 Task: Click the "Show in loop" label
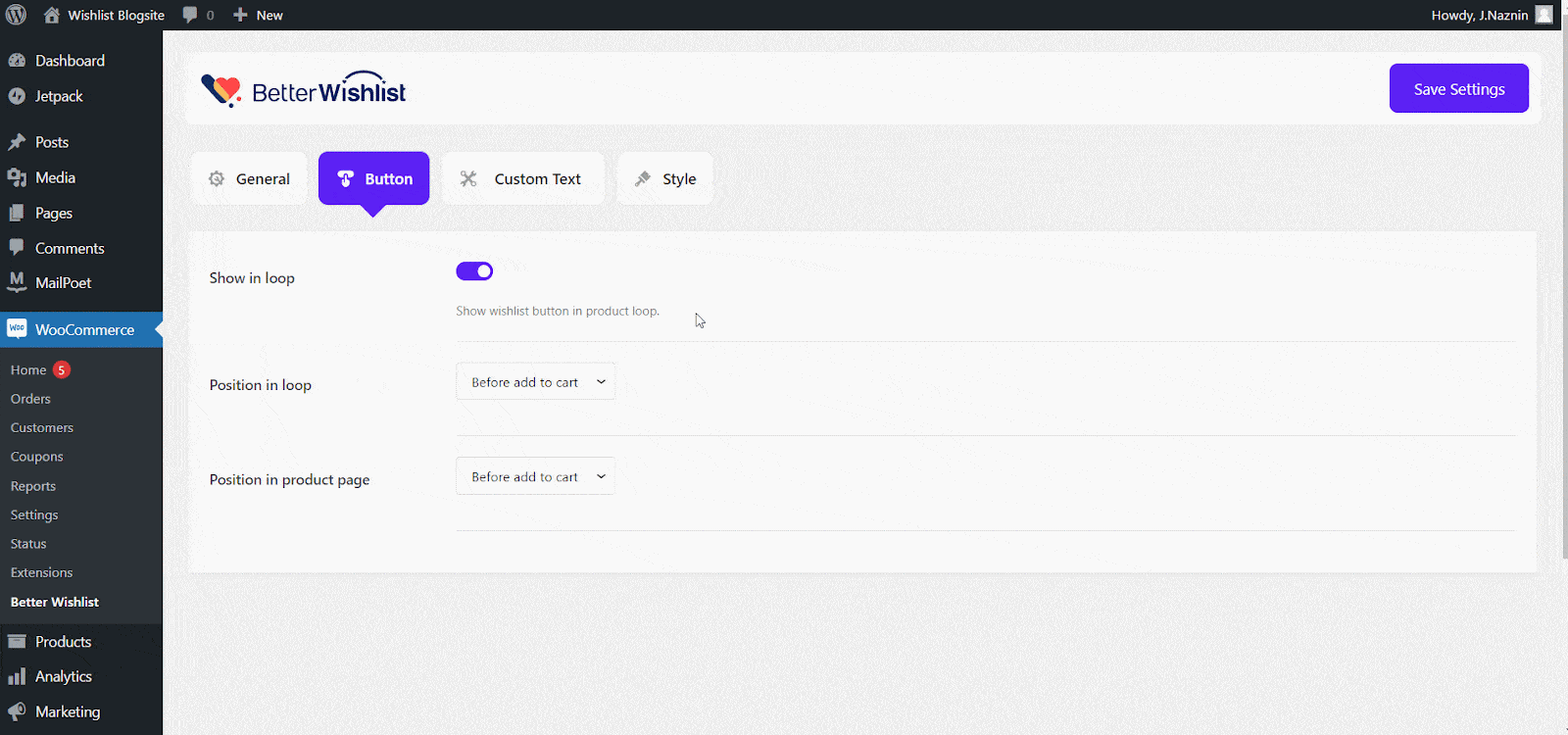[x=252, y=277]
